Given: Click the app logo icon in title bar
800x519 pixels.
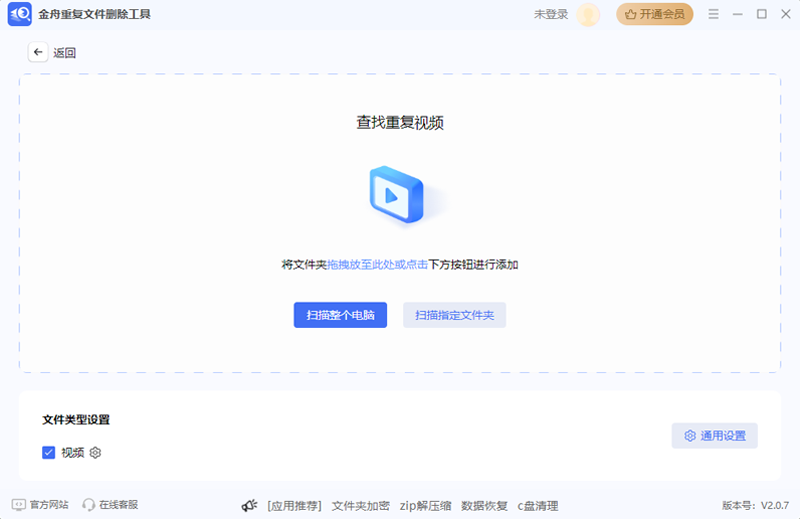Looking at the screenshot, I should tap(20, 14).
